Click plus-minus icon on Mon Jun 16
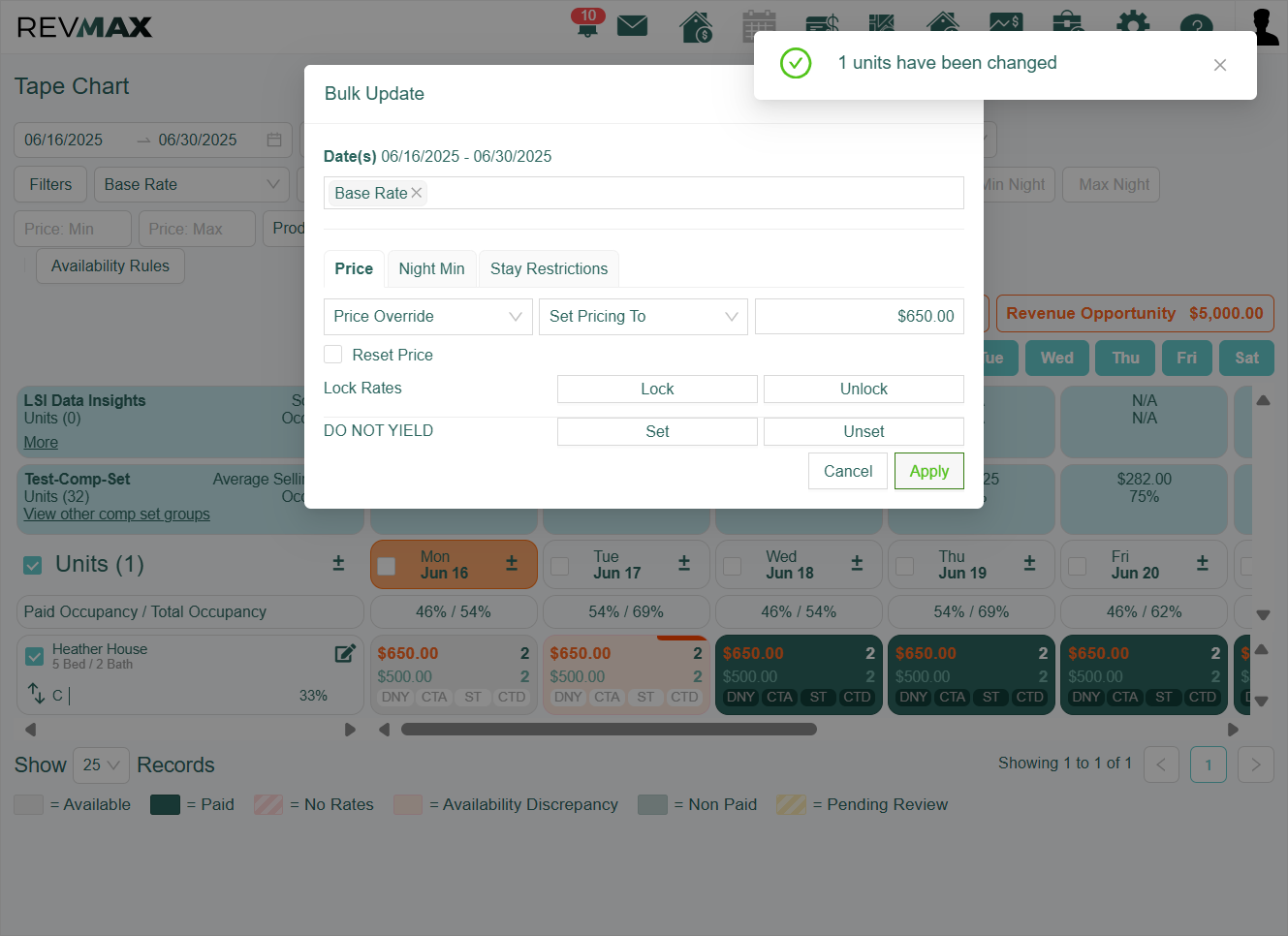This screenshot has height=936, width=1288. (x=512, y=563)
